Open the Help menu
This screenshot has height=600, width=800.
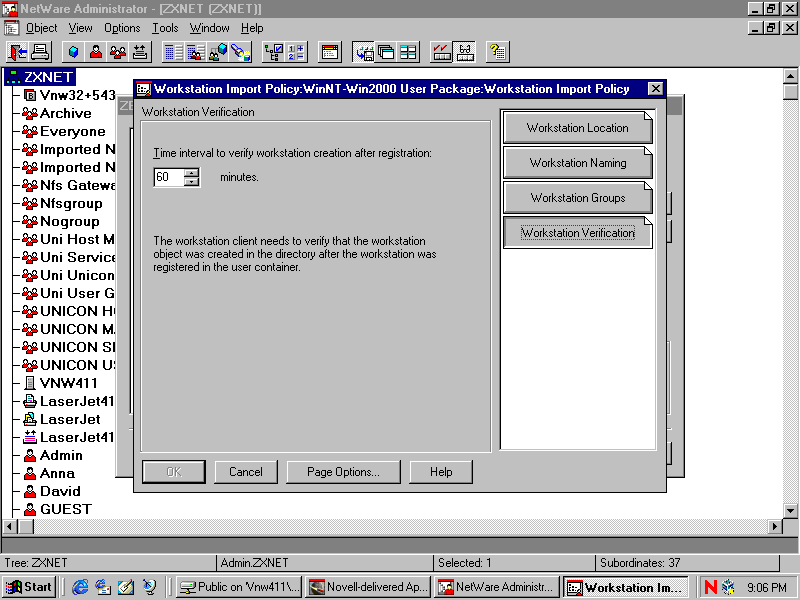coord(252,28)
